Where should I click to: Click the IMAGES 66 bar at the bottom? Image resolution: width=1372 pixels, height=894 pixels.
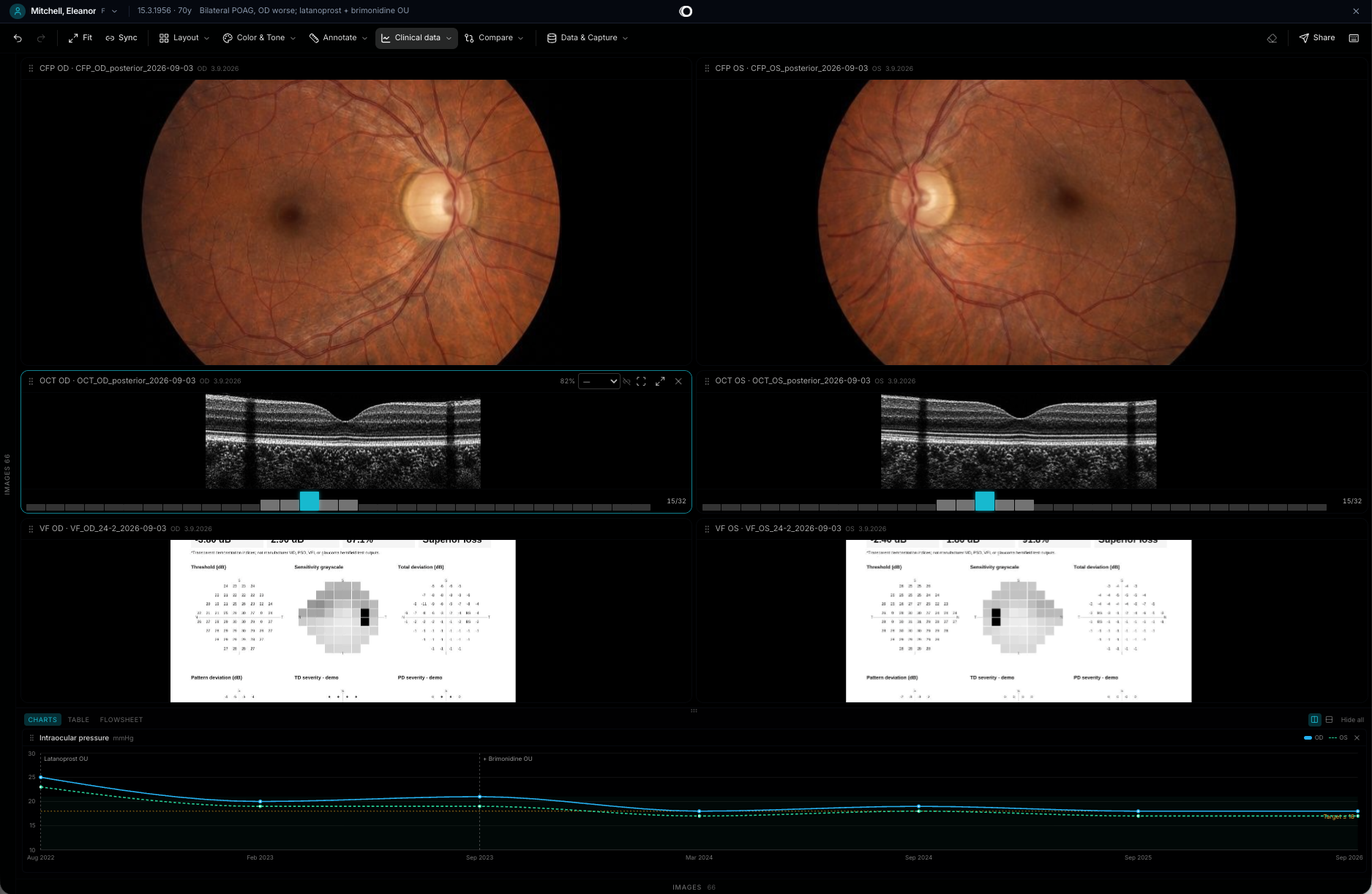(694, 887)
